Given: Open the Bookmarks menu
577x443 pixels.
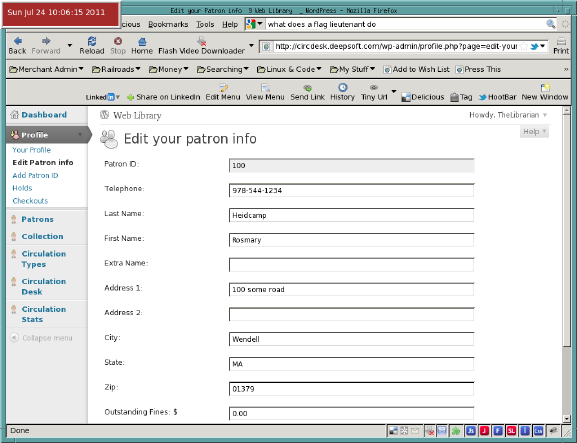Looking at the screenshot, I should pyautogui.click(x=168, y=24).
